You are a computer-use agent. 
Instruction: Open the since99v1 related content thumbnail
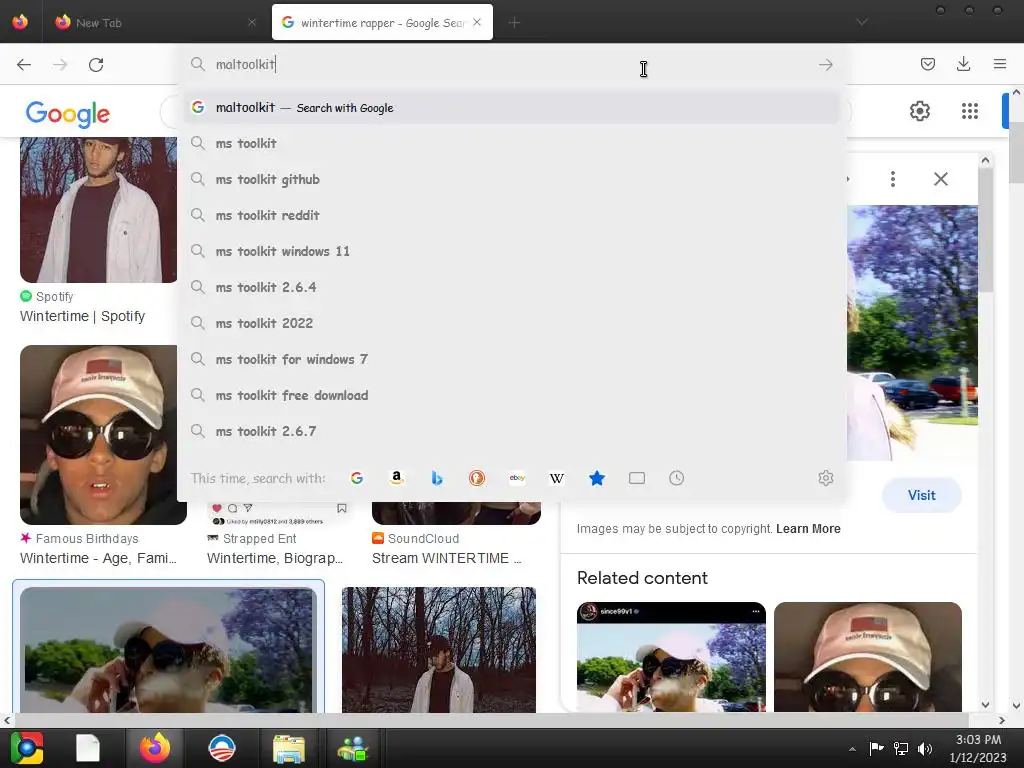tap(671, 656)
